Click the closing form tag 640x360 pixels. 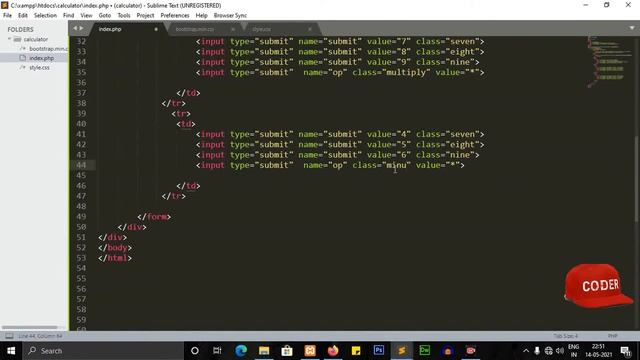[154, 217]
